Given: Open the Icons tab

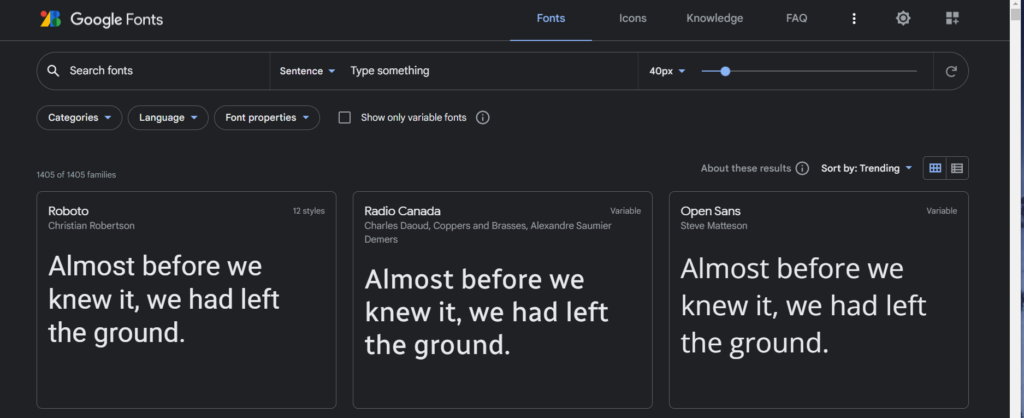Looking at the screenshot, I should point(633,18).
